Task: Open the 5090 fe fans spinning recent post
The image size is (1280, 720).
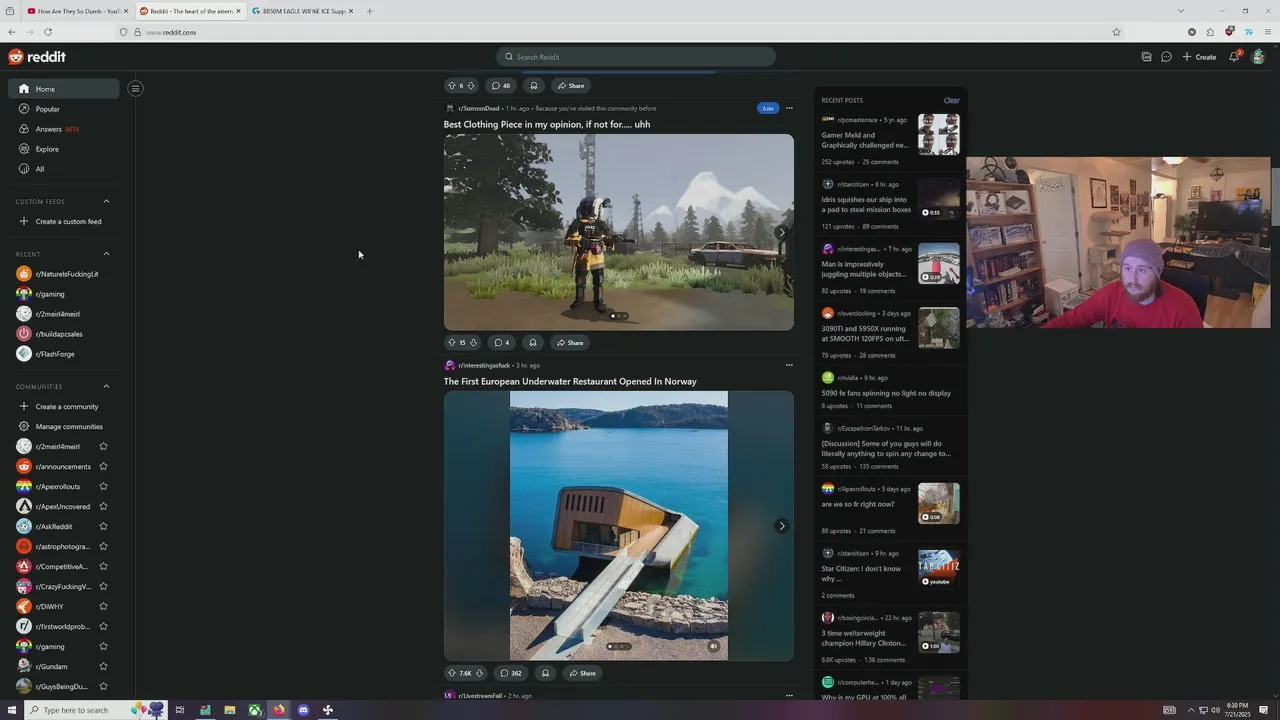Action: click(x=886, y=393)
